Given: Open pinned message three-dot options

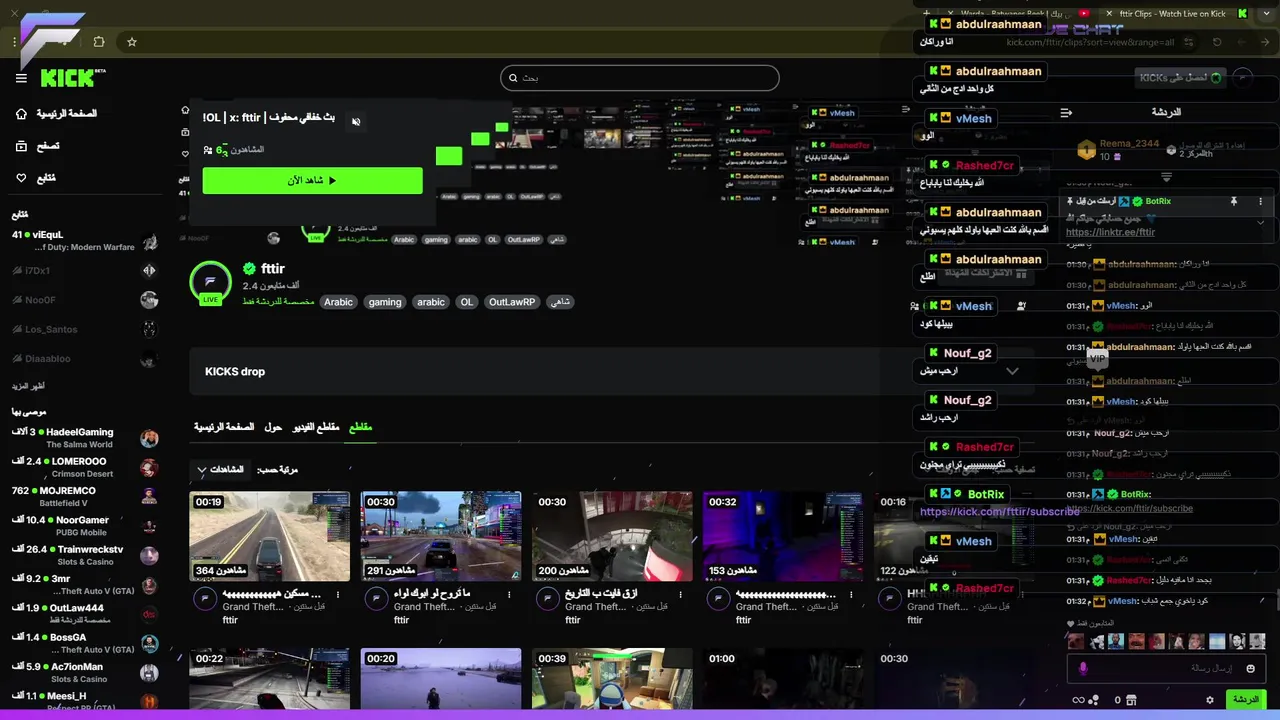Looking at the screenshot, I should point(1260,201).
